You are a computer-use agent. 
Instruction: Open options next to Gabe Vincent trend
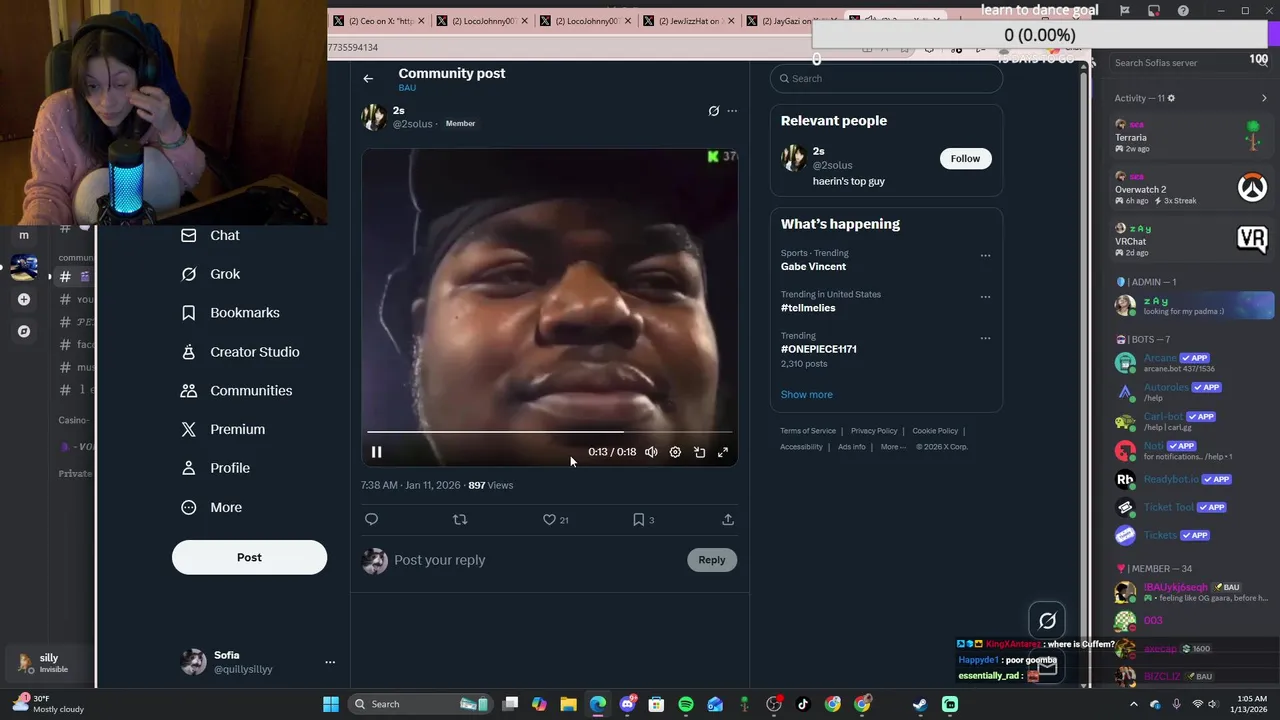click(x=985, y=255)
